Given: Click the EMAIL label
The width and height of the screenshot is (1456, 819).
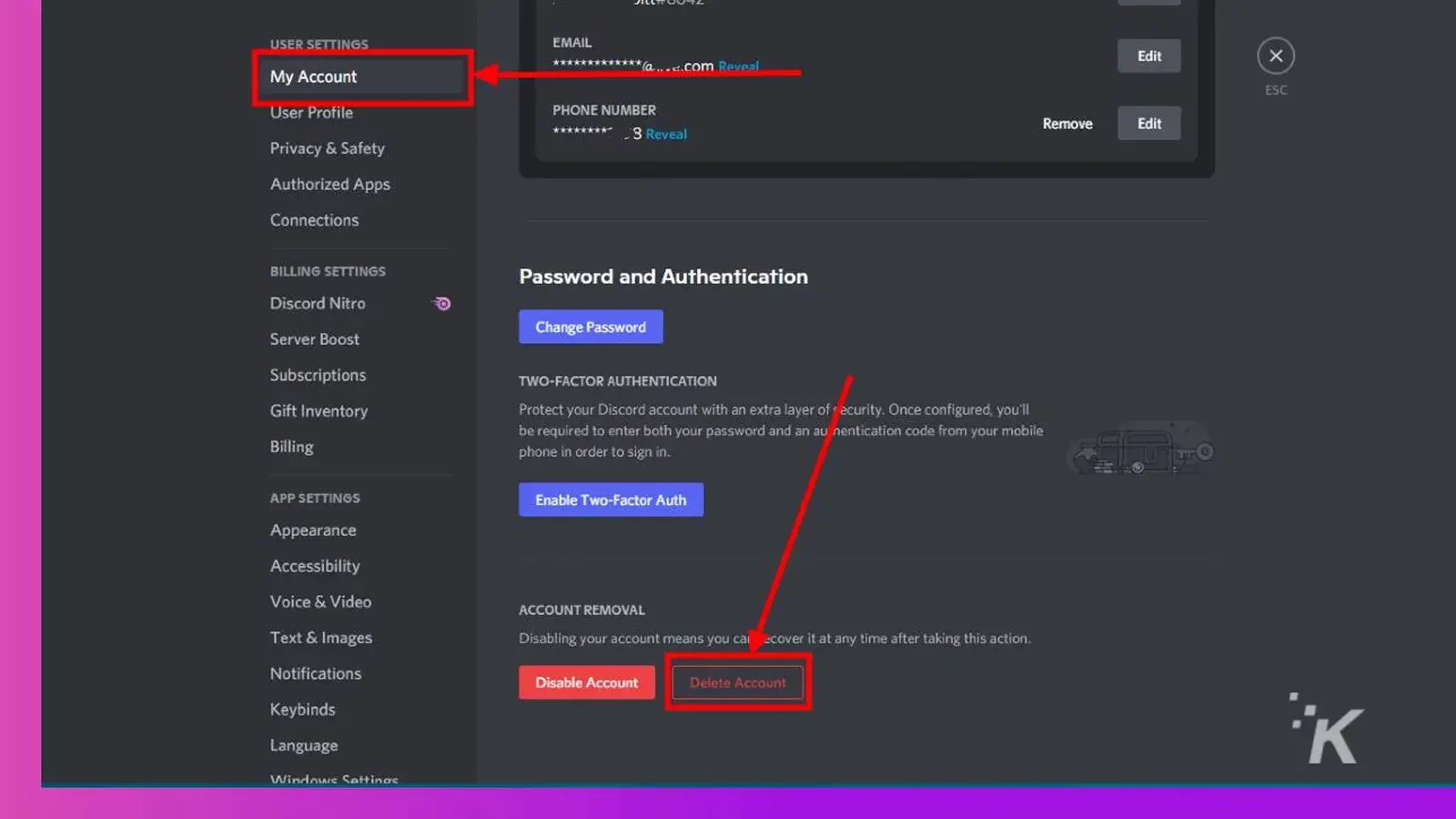Looking at the screenshot, I should (x=571, y=43).
